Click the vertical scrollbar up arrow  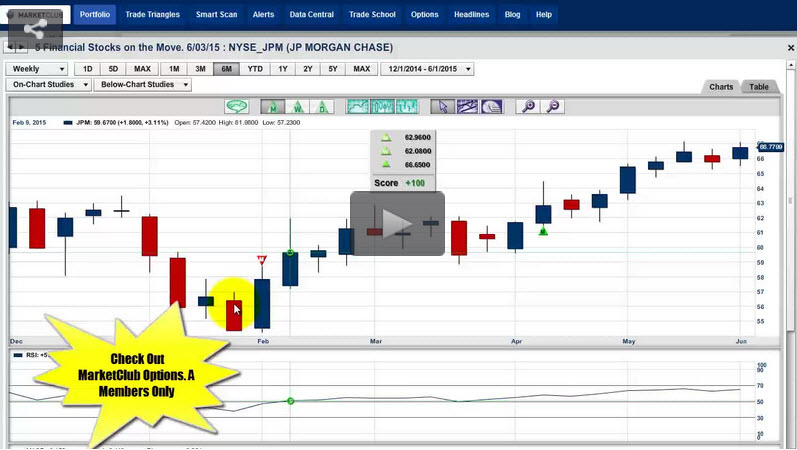[790, 66]
